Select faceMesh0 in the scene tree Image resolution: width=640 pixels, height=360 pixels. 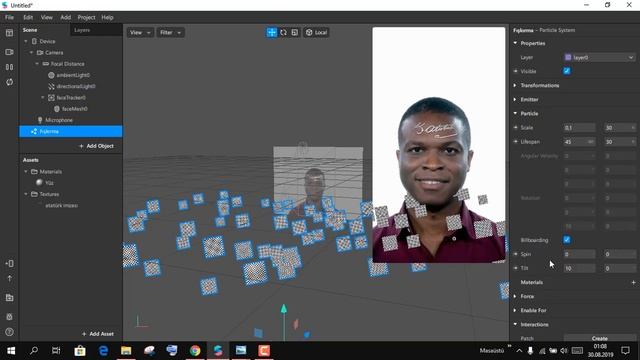tap(74, 109)
